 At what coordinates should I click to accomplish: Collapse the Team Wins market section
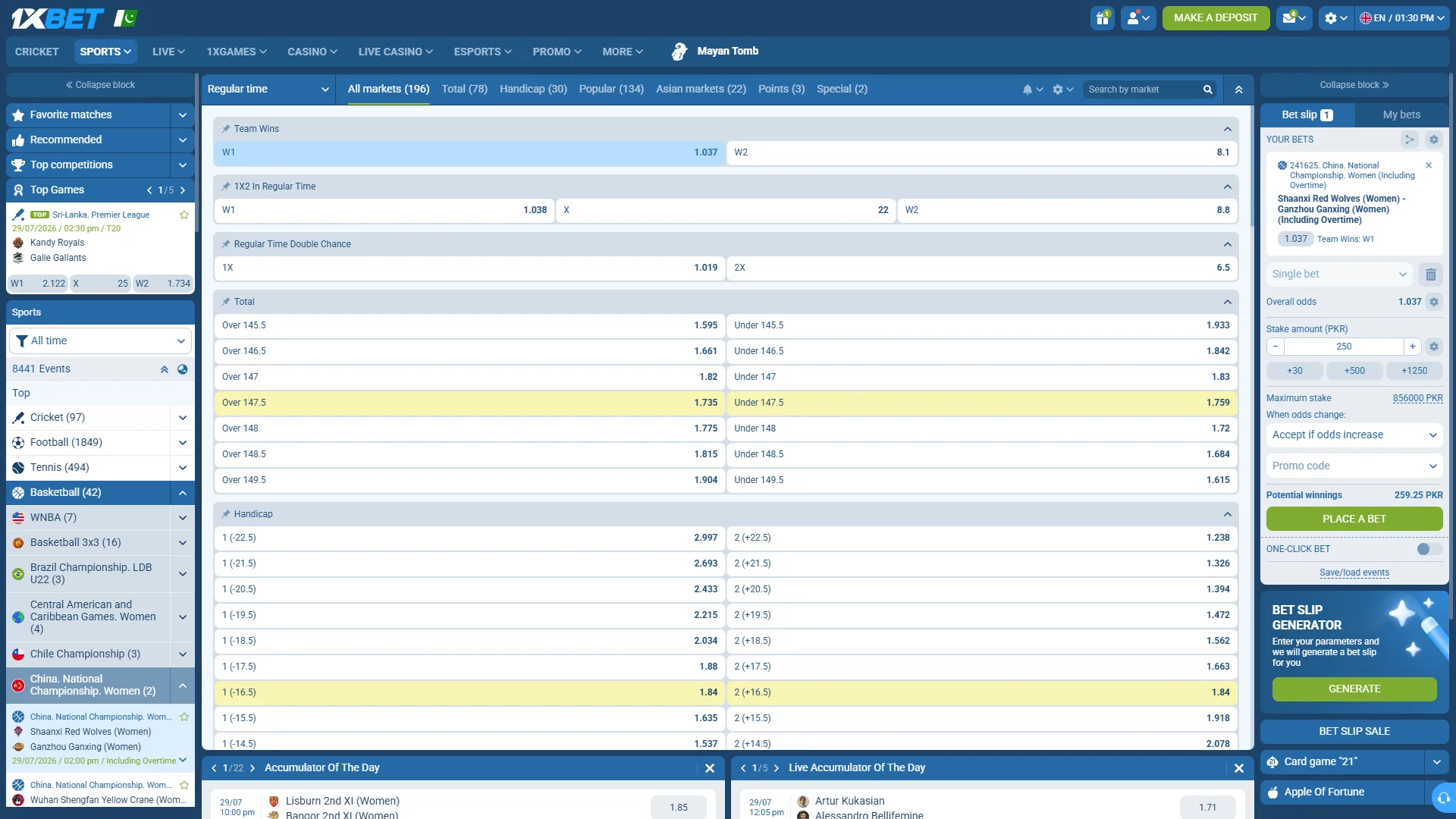(x=1227, y=129)
